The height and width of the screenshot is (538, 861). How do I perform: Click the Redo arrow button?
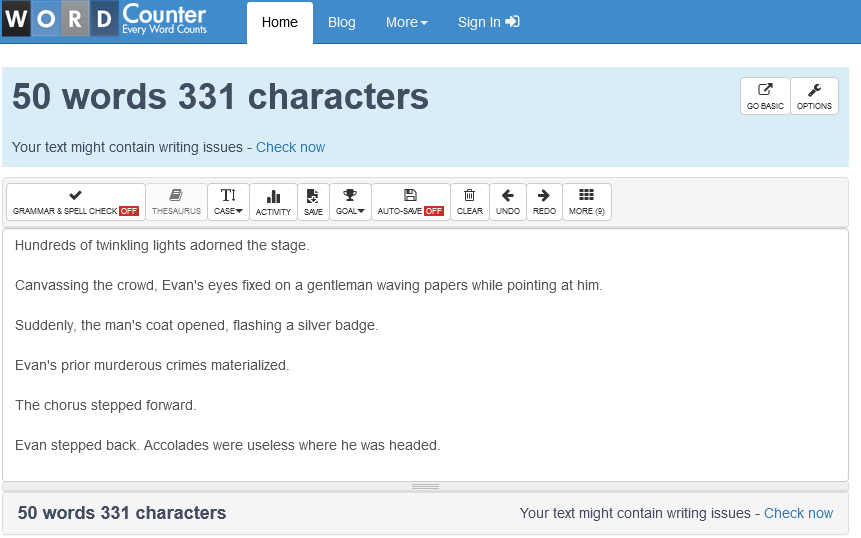[544, 202]
